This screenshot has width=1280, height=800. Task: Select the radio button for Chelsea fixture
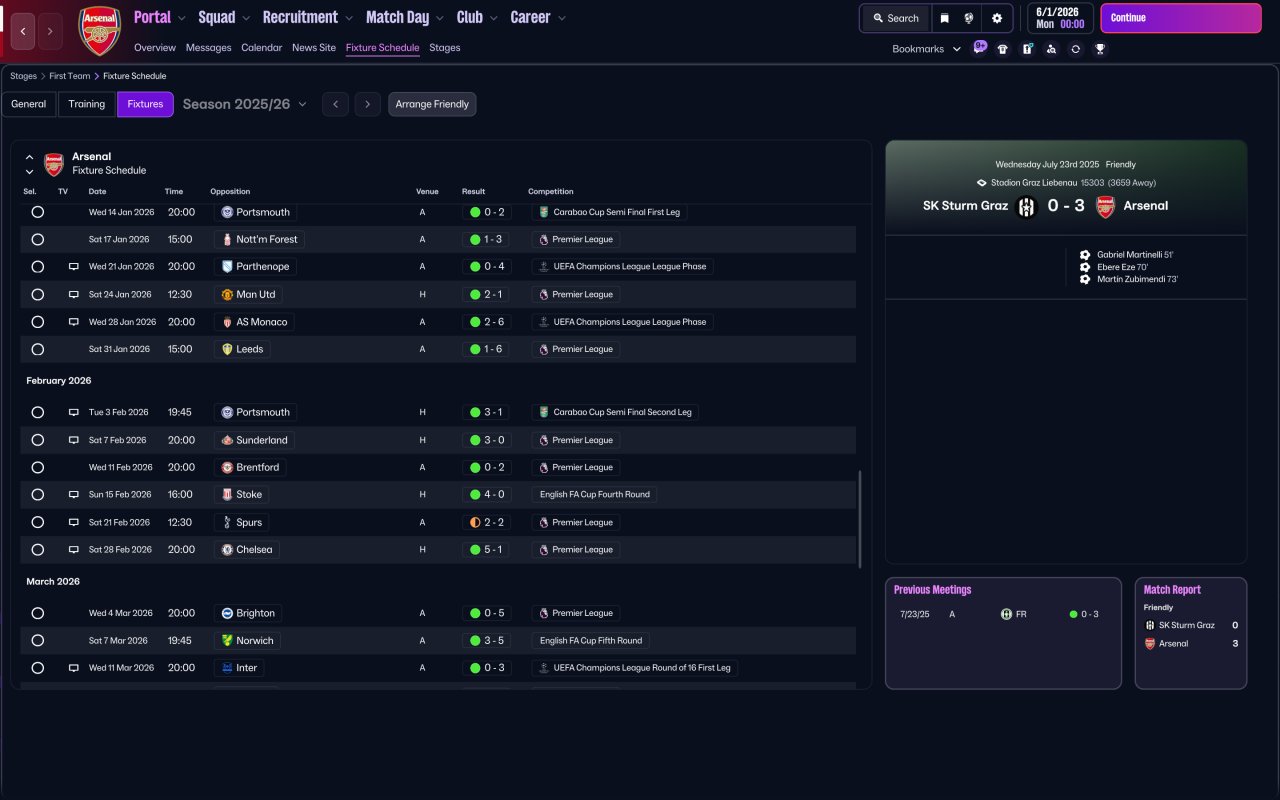point(37,550)
